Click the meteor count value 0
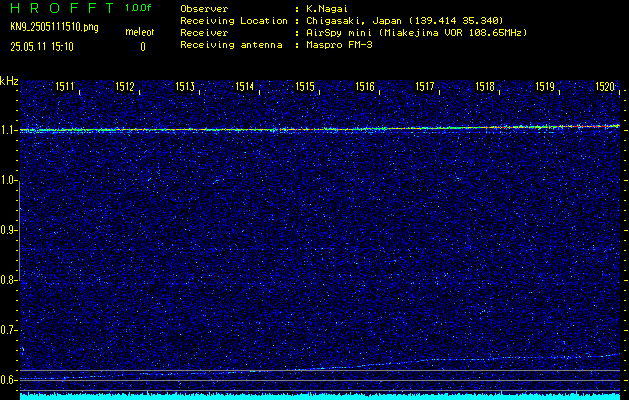Screen dimensions: 629x400 pyautogui.click(x=143, y=47)
